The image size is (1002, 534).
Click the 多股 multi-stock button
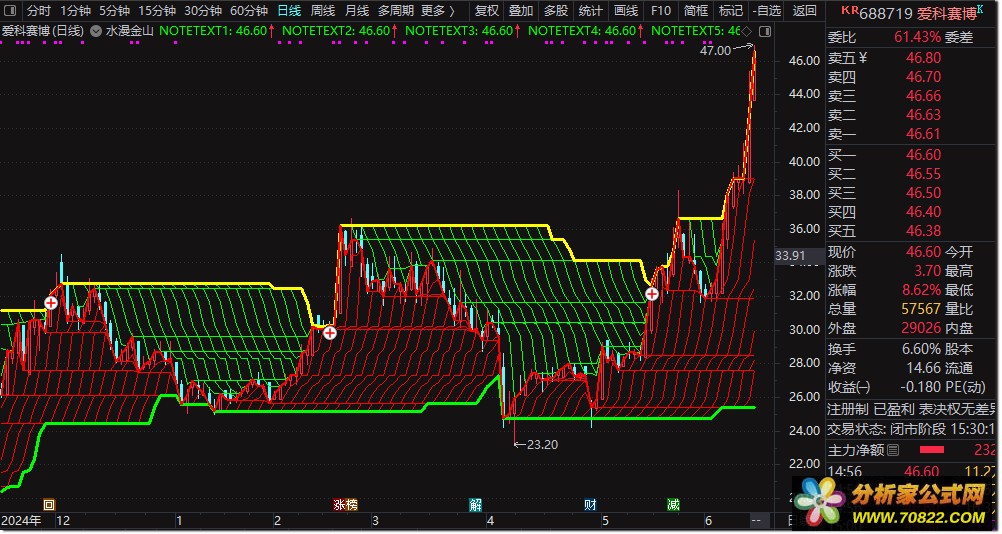coord(556,11)
